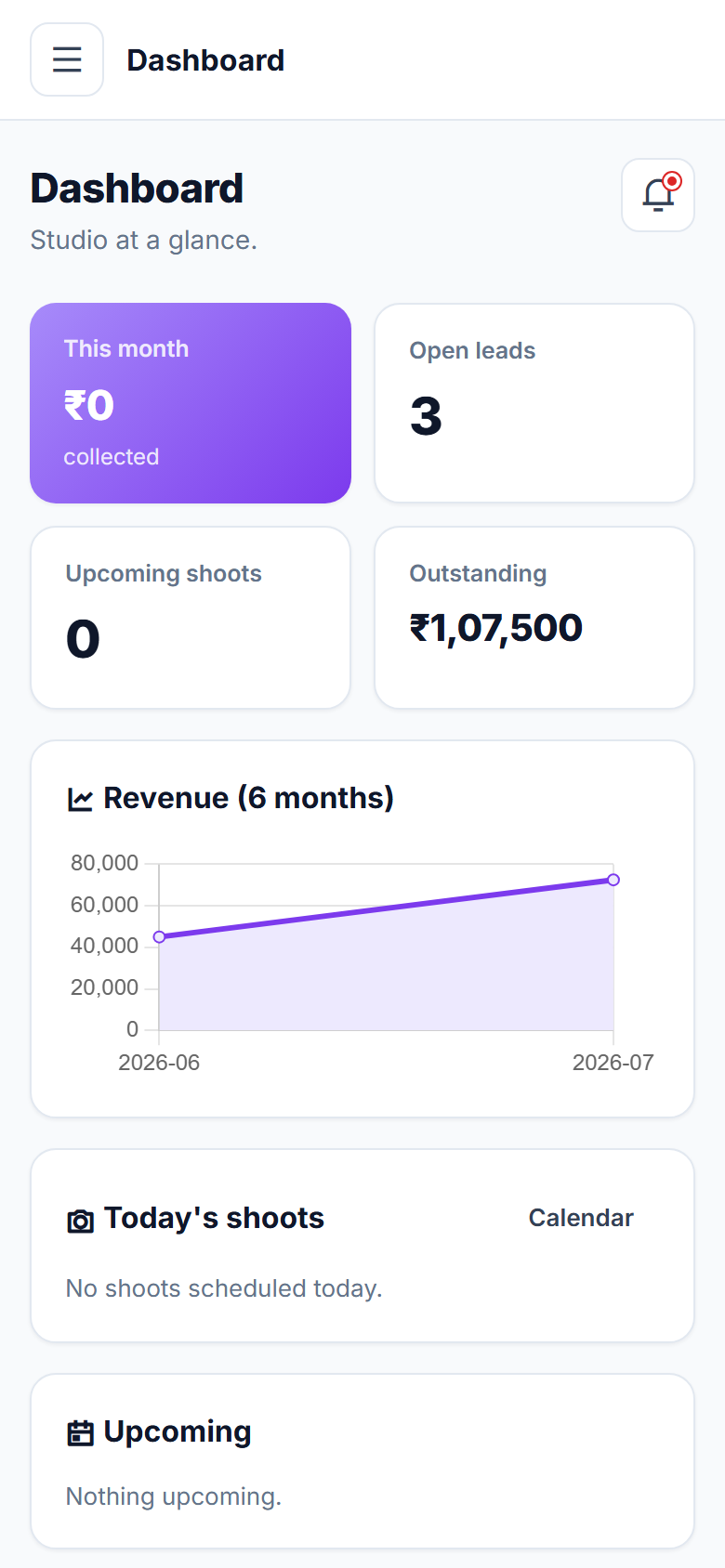Image resolution: width=725 pixels, height=1568 pixels.
Task: Click the "Upcoming" section heading
Action: [178, 1431]
